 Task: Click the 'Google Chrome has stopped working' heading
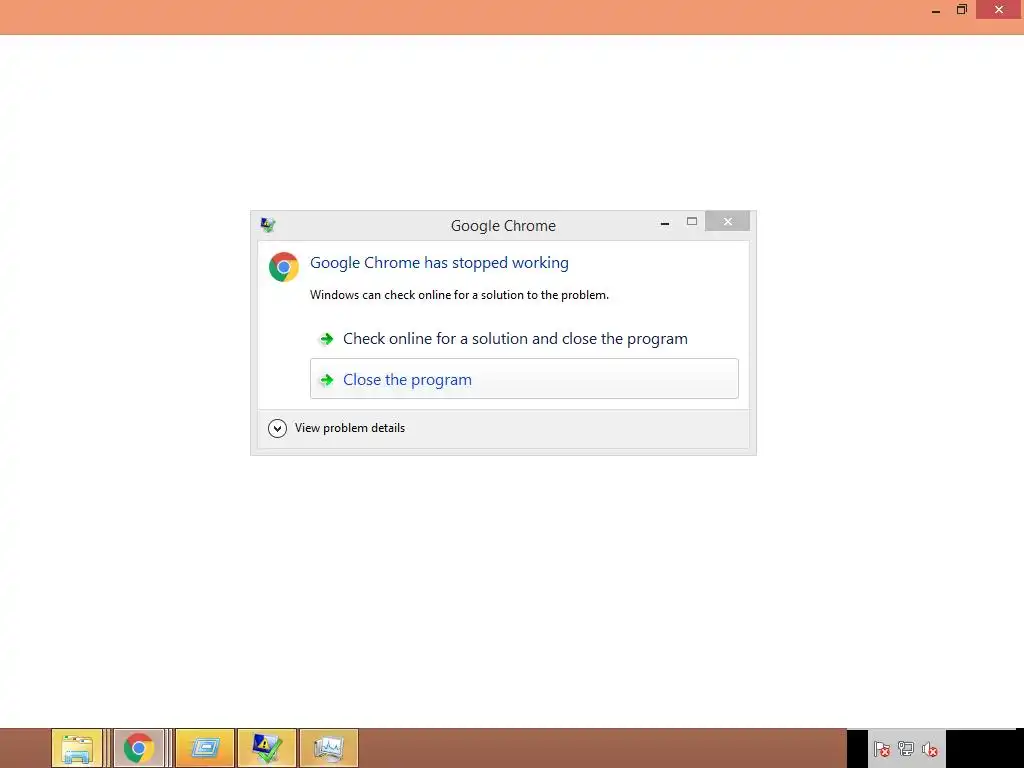tap(439, 263)
